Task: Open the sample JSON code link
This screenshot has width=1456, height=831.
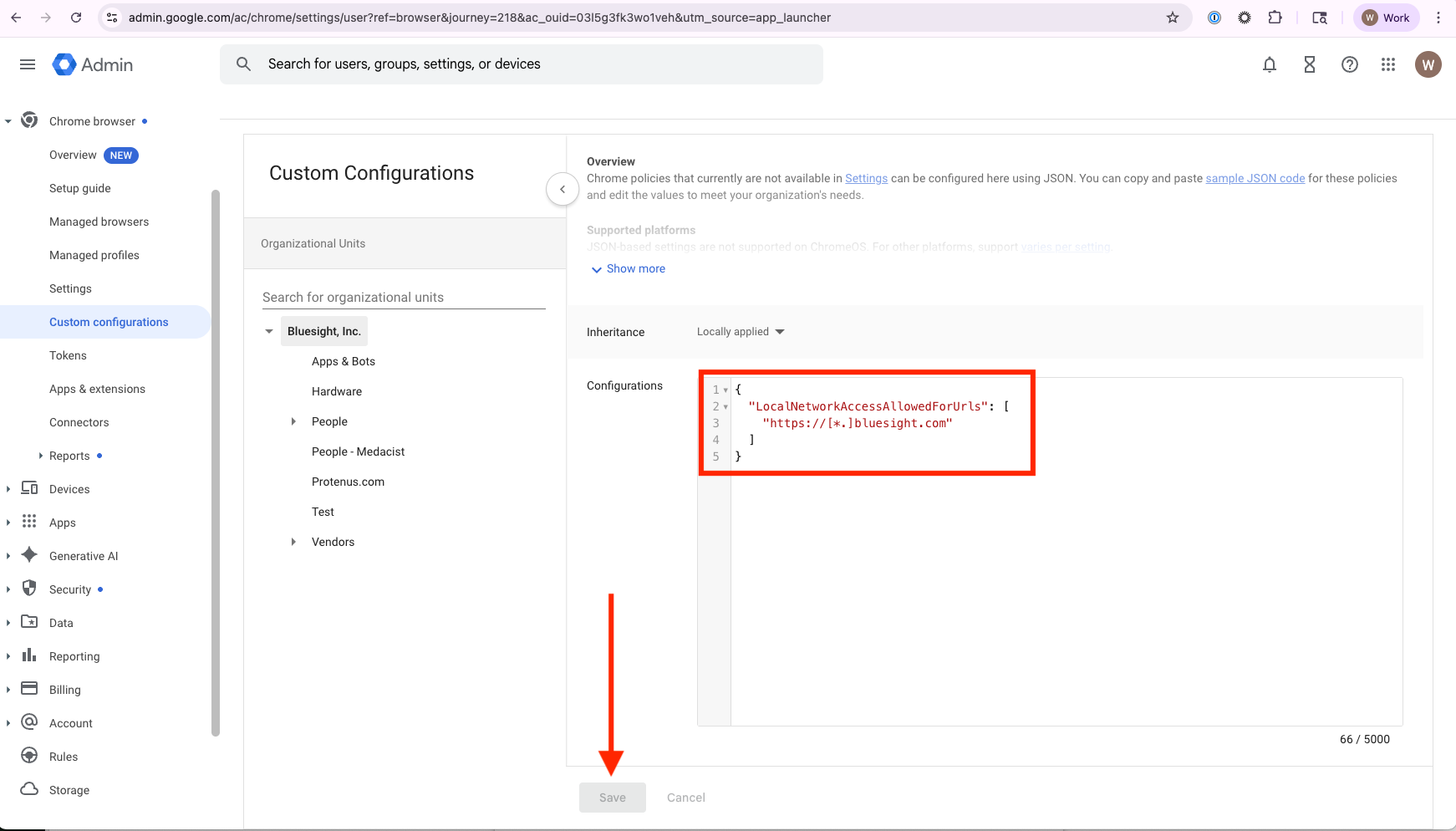Action: (1255, 178)
